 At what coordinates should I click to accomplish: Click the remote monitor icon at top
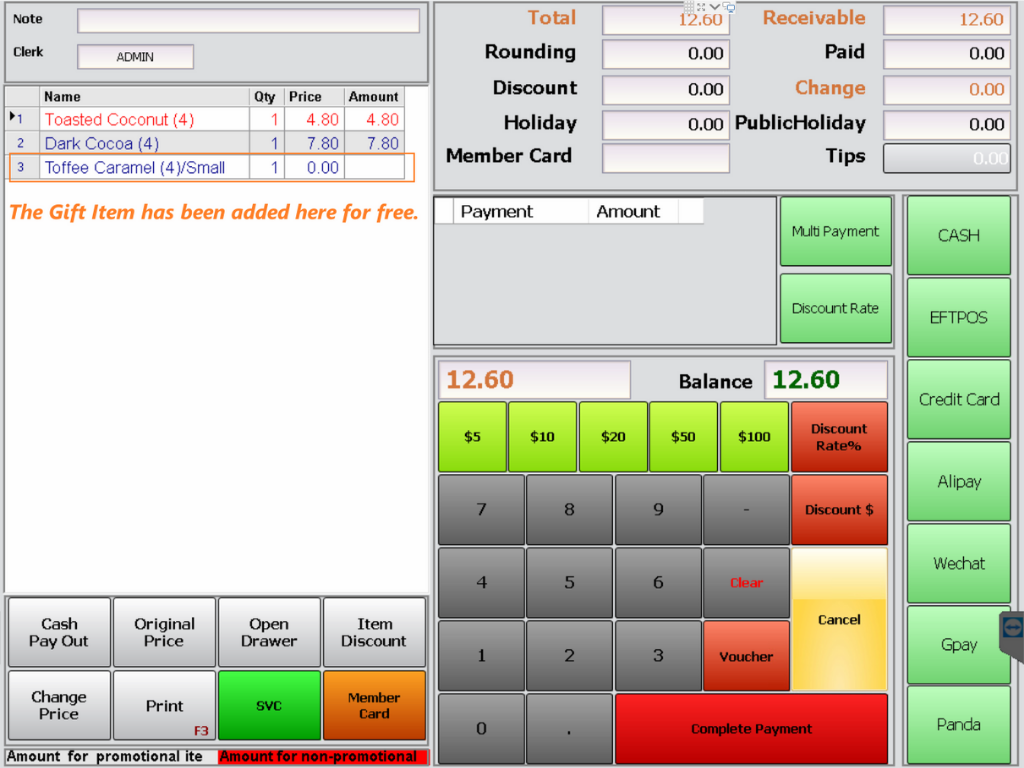729,7
